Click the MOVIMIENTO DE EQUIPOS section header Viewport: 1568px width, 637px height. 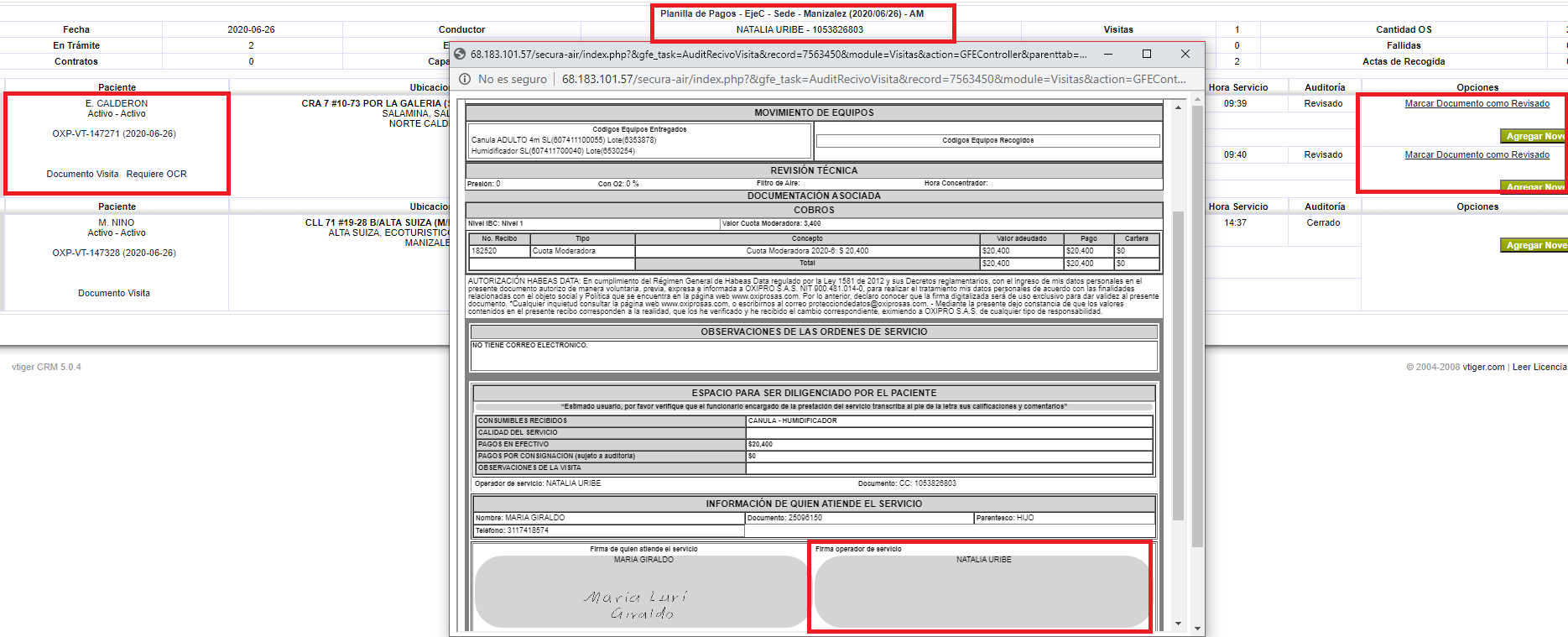tap(814, 112)
